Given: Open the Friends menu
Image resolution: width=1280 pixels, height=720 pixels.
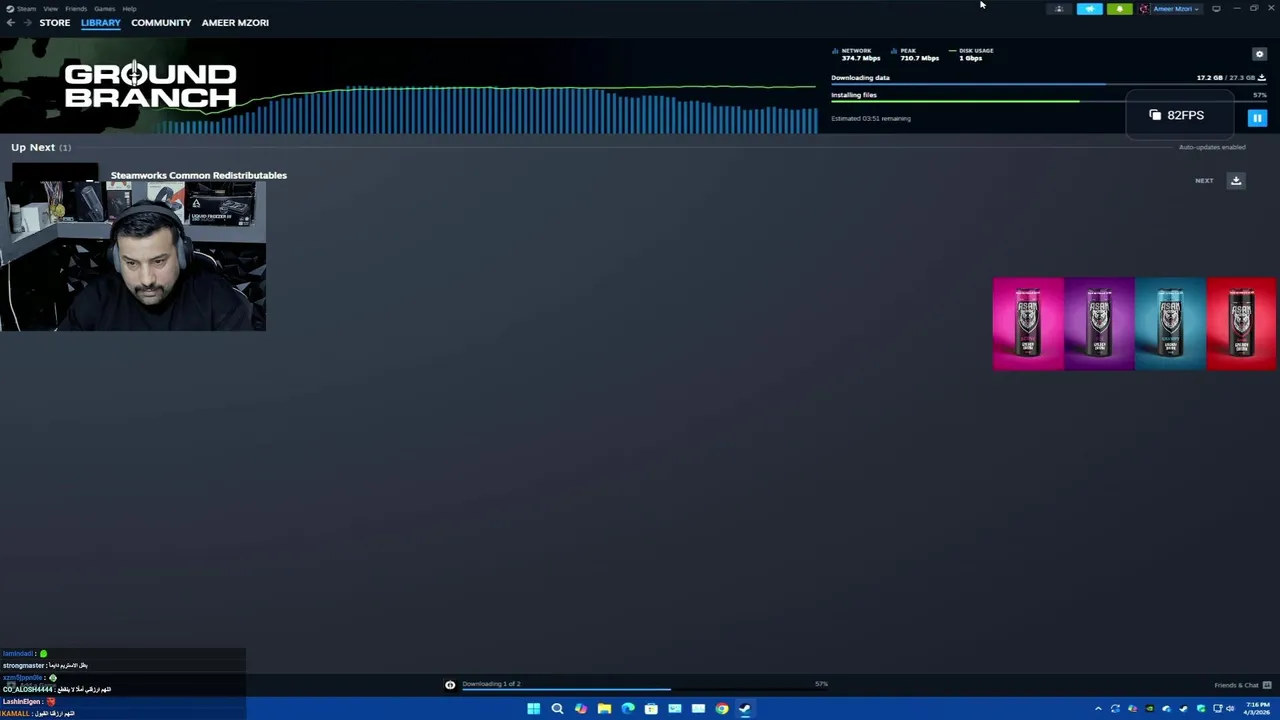Looking at the screenshot, I should 76,8.
